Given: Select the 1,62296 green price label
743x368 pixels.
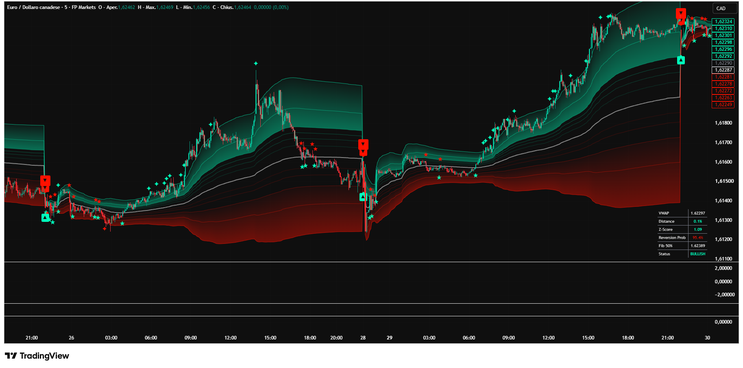Looking at the screenshot, I should click(x=723, y=49).
